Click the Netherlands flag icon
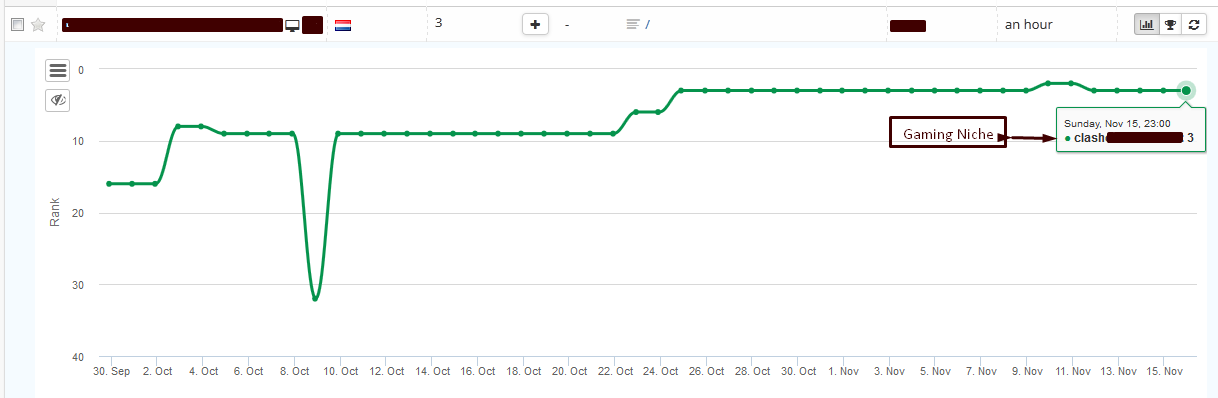 pos(343,25)
